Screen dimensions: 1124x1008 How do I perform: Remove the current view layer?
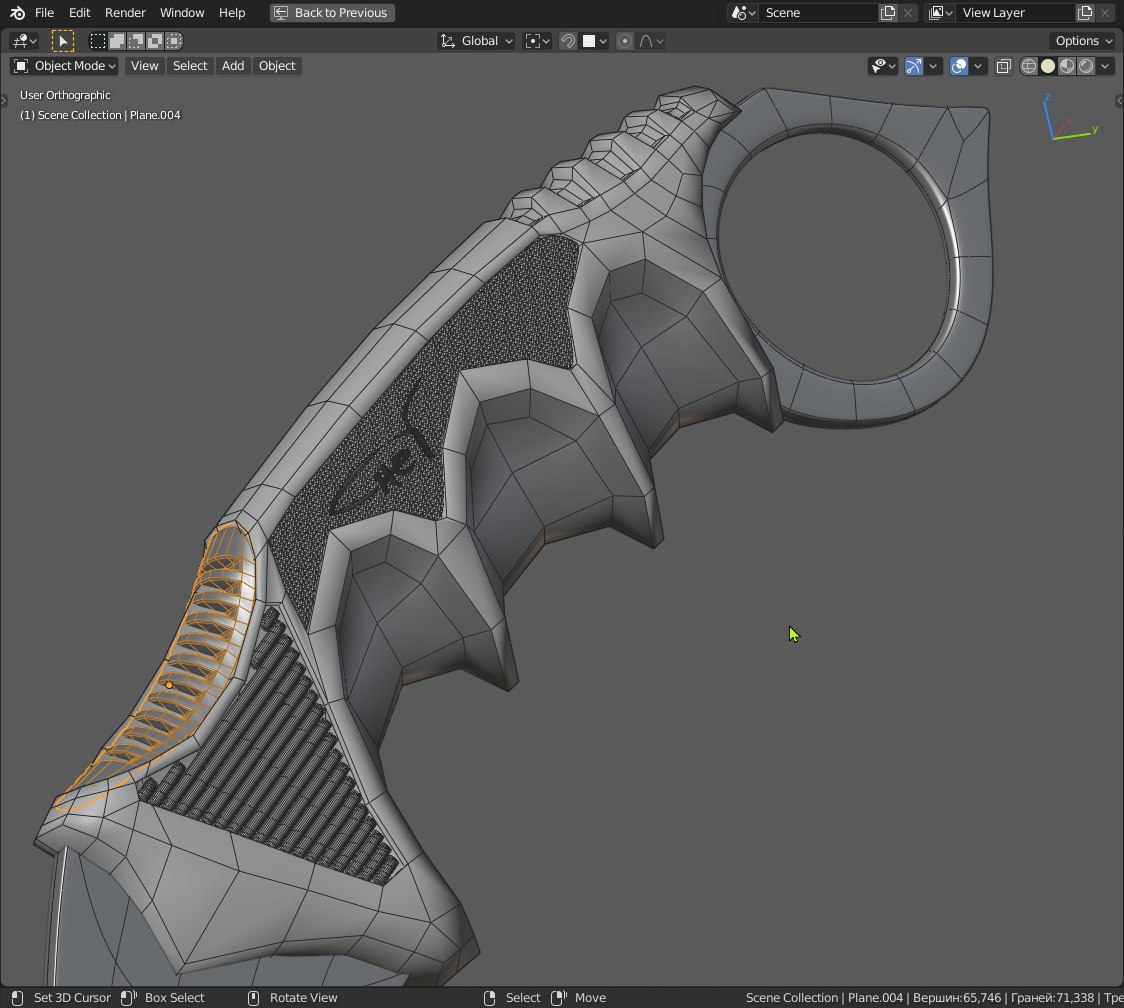(x=1105, y=13)
